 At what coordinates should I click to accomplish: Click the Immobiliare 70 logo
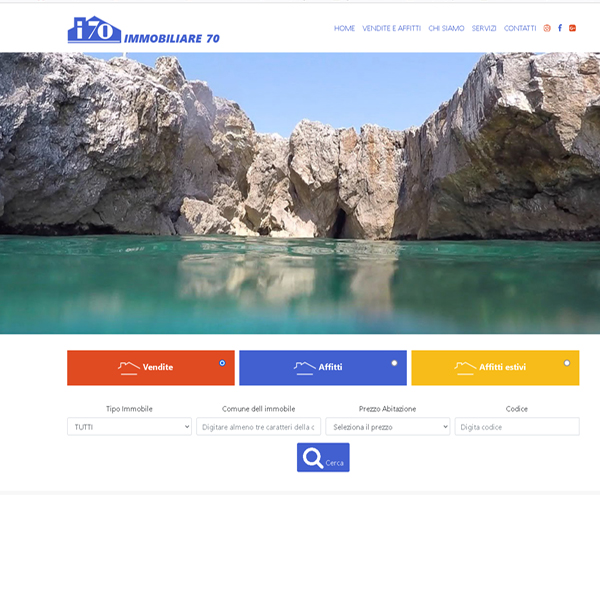[143, 31]
